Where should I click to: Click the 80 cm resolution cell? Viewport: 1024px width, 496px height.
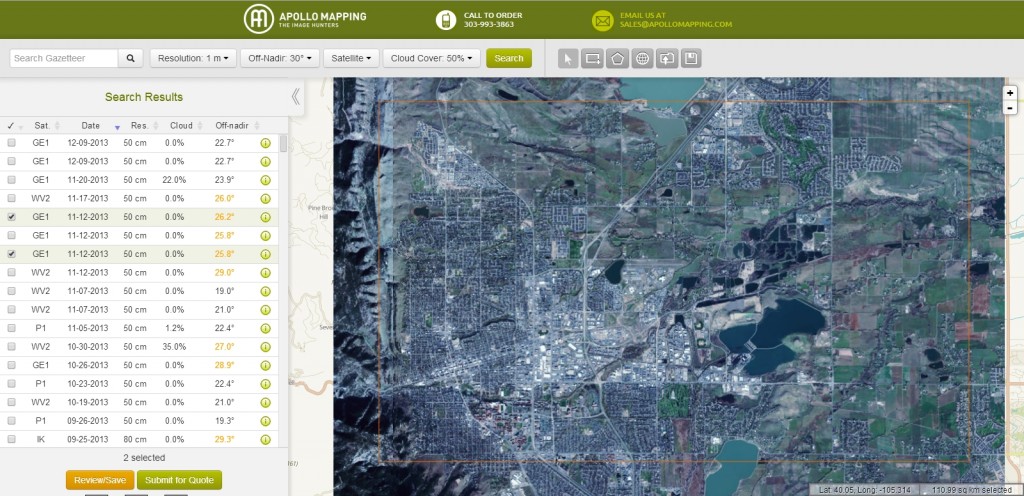[135, 440]
